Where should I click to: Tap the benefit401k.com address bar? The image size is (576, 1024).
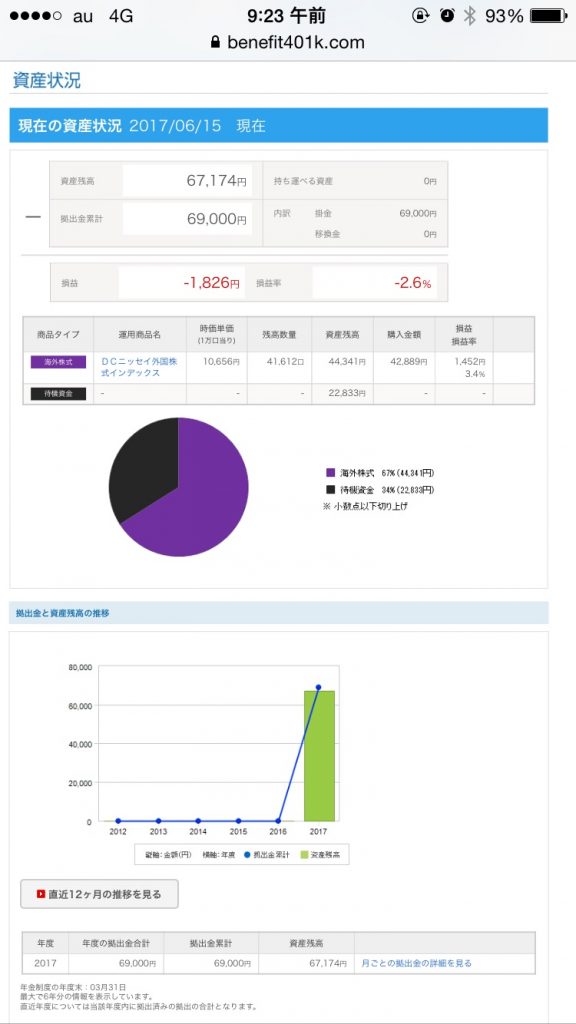[287, 42]
